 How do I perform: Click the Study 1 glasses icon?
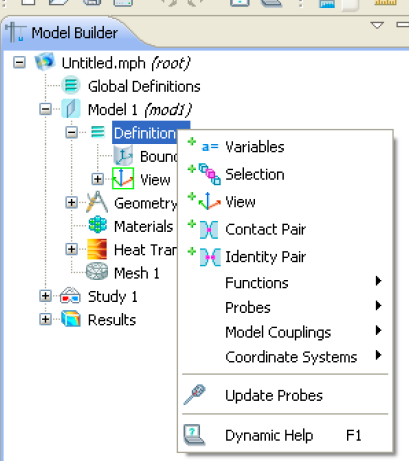[x=70, y=296]
